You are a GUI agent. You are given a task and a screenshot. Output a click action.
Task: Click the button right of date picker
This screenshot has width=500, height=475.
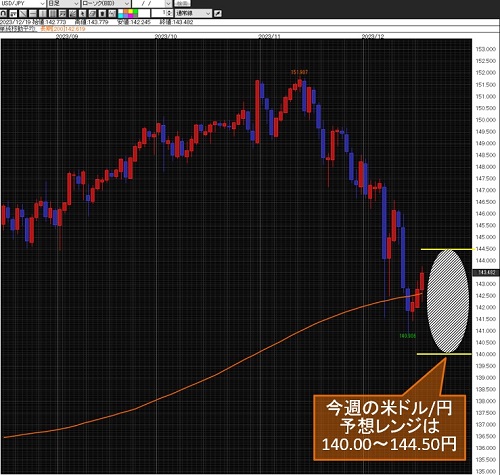182,3
